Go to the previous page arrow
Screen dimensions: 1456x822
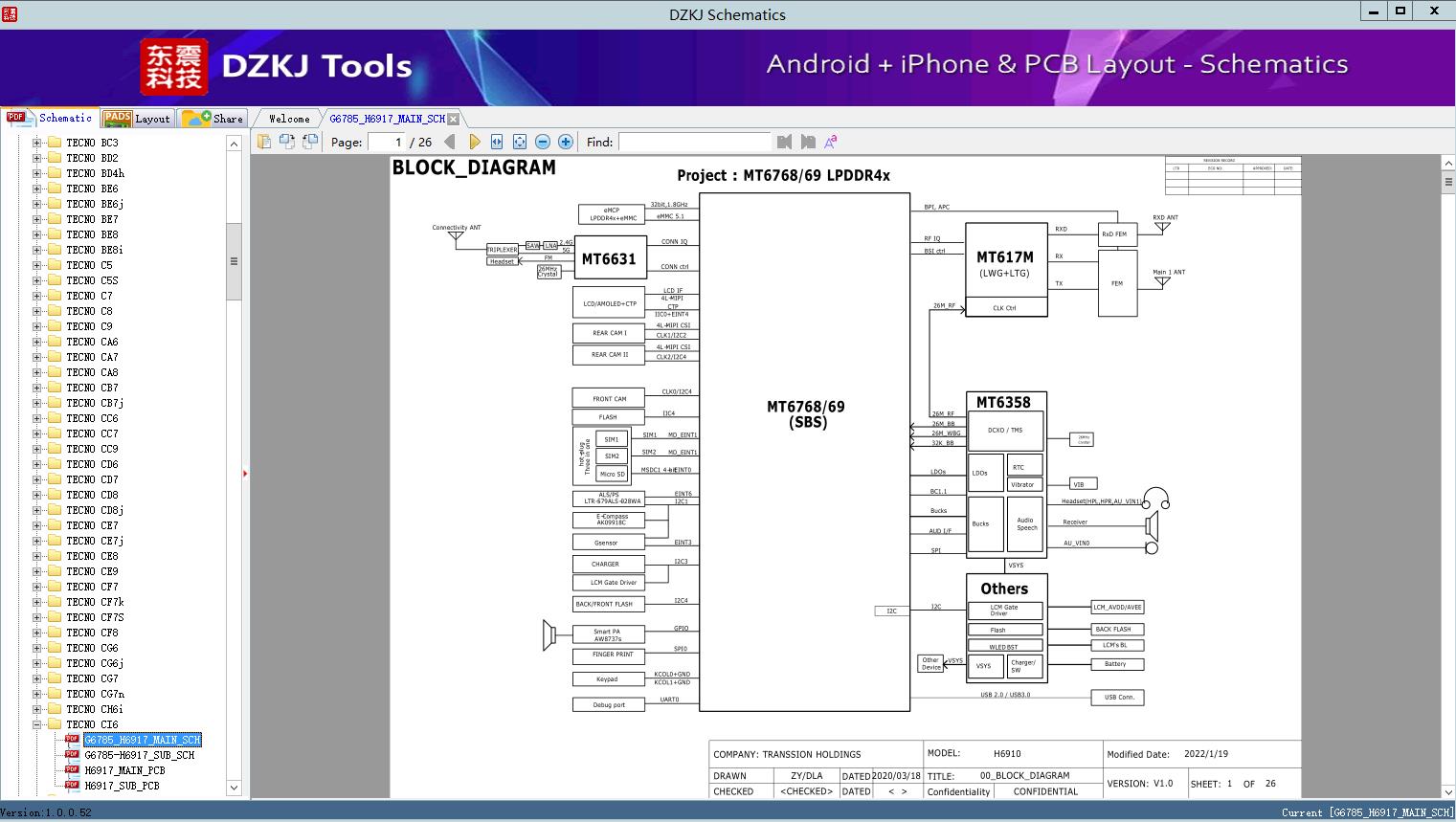click(450, 142)
